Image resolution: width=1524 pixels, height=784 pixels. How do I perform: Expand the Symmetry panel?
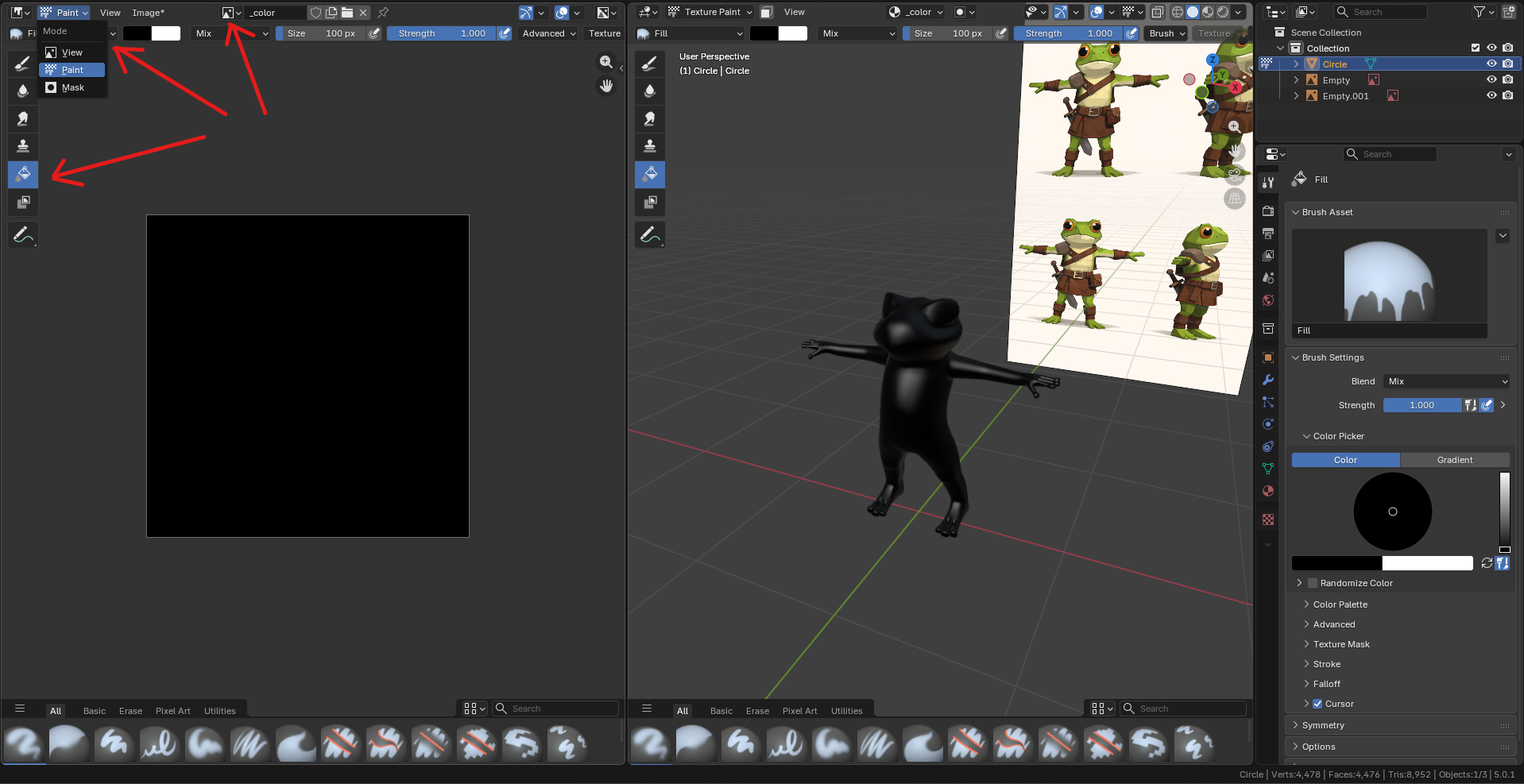1323,725
